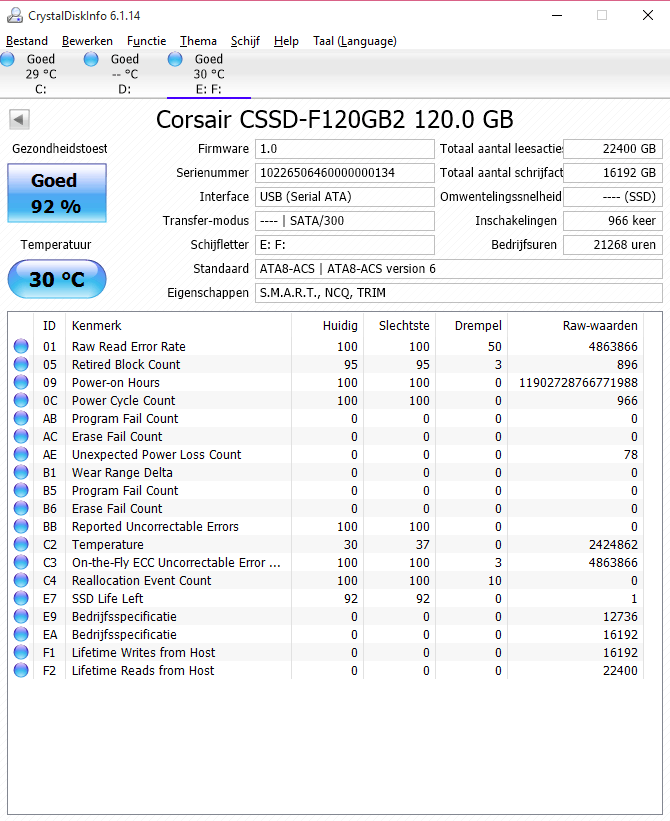Select the D: disk tab
Viewport: 670px width, 821px height.
point(125,74)
